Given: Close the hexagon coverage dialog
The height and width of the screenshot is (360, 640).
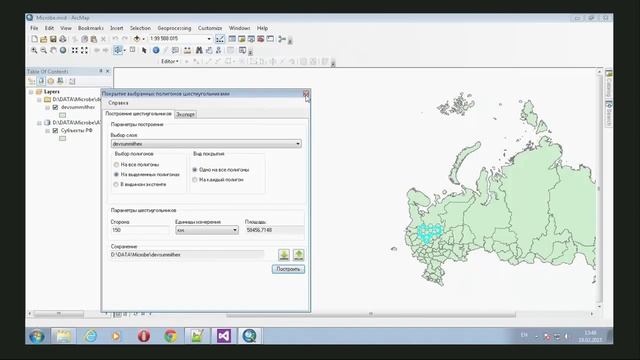Looking at the screenshot, I should pos(306,94).
